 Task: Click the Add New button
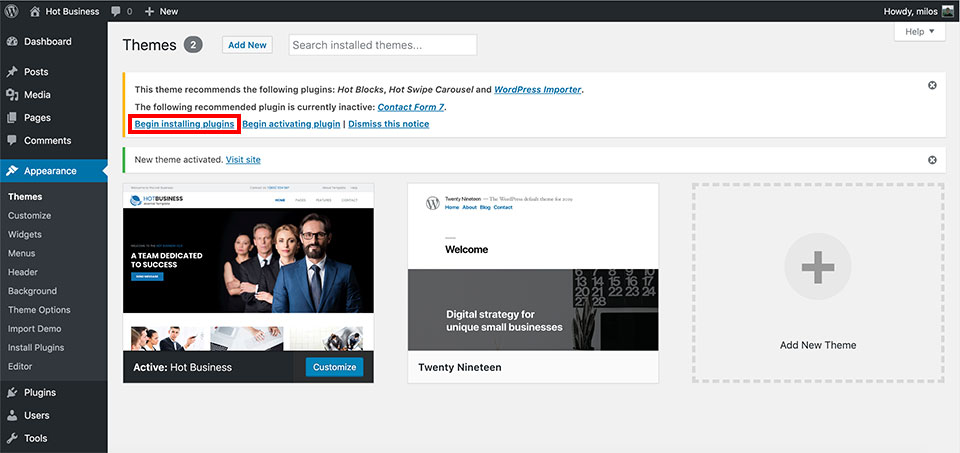tap(247, 45)
